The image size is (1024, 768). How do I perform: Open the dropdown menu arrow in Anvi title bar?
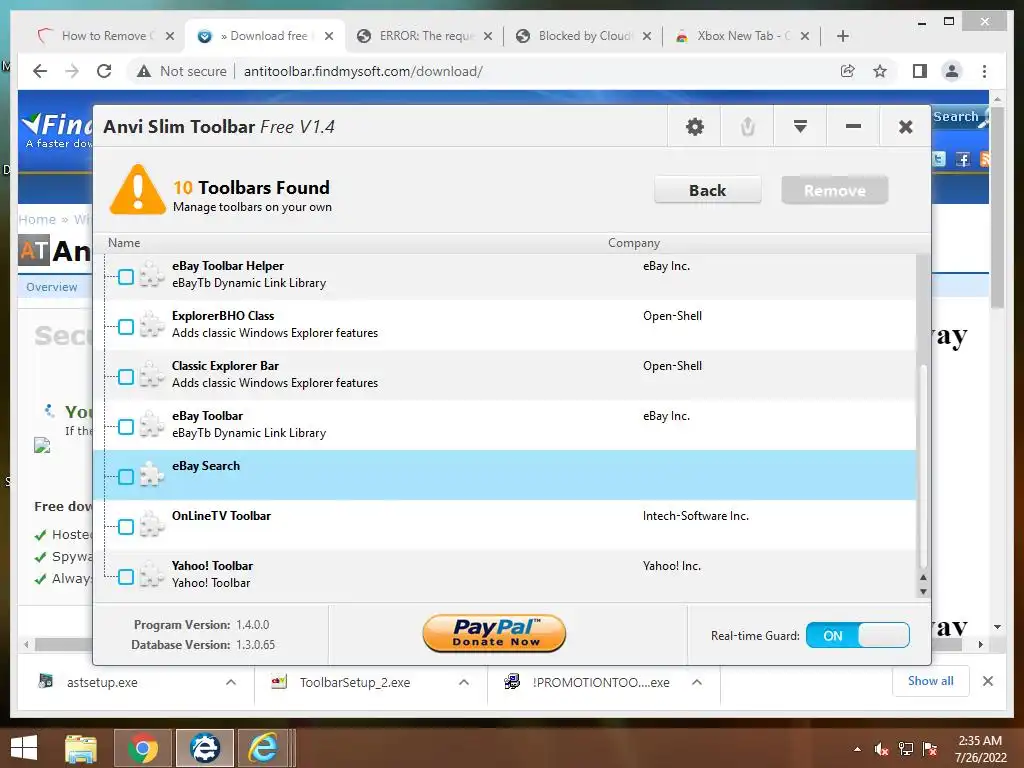click(800, 126)
